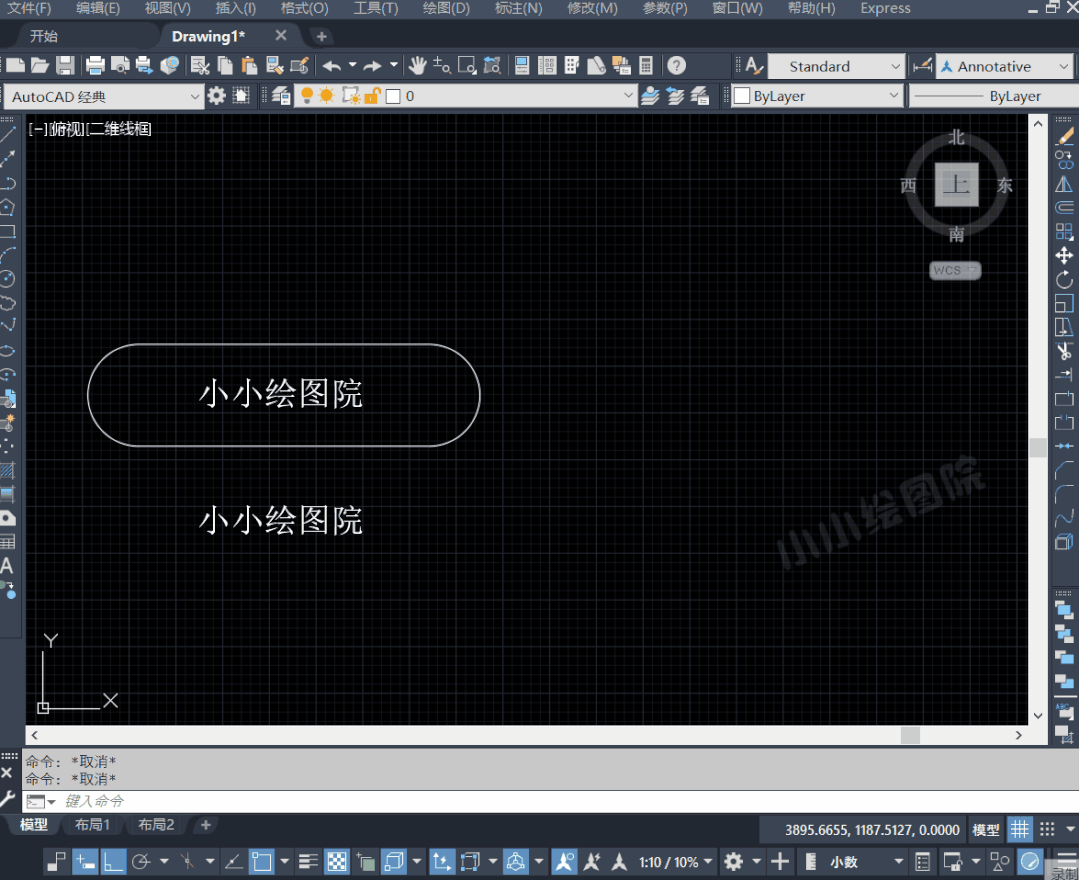Image resolution: width=1079 pixels, height=880 pixels.
Task: Click the Text Style icon beside Standard
Action: click(x=754, y=66)
